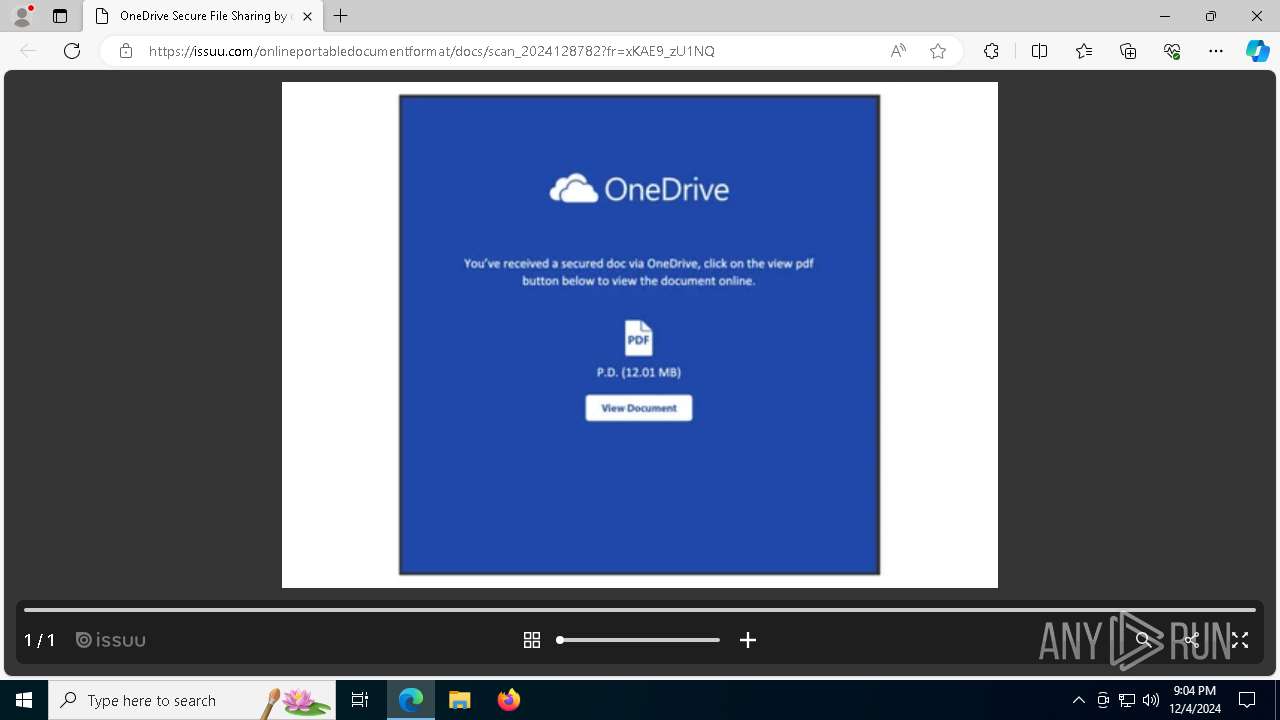Click the page counter 1 / 1
Screen dimensions: 1280x720
(40, 640)
